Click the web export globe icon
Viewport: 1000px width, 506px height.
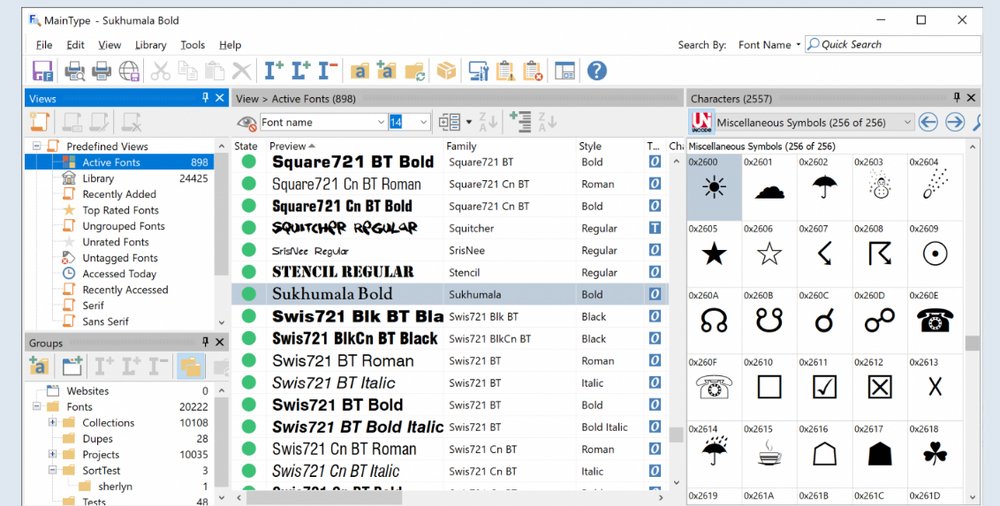(129, 71)
